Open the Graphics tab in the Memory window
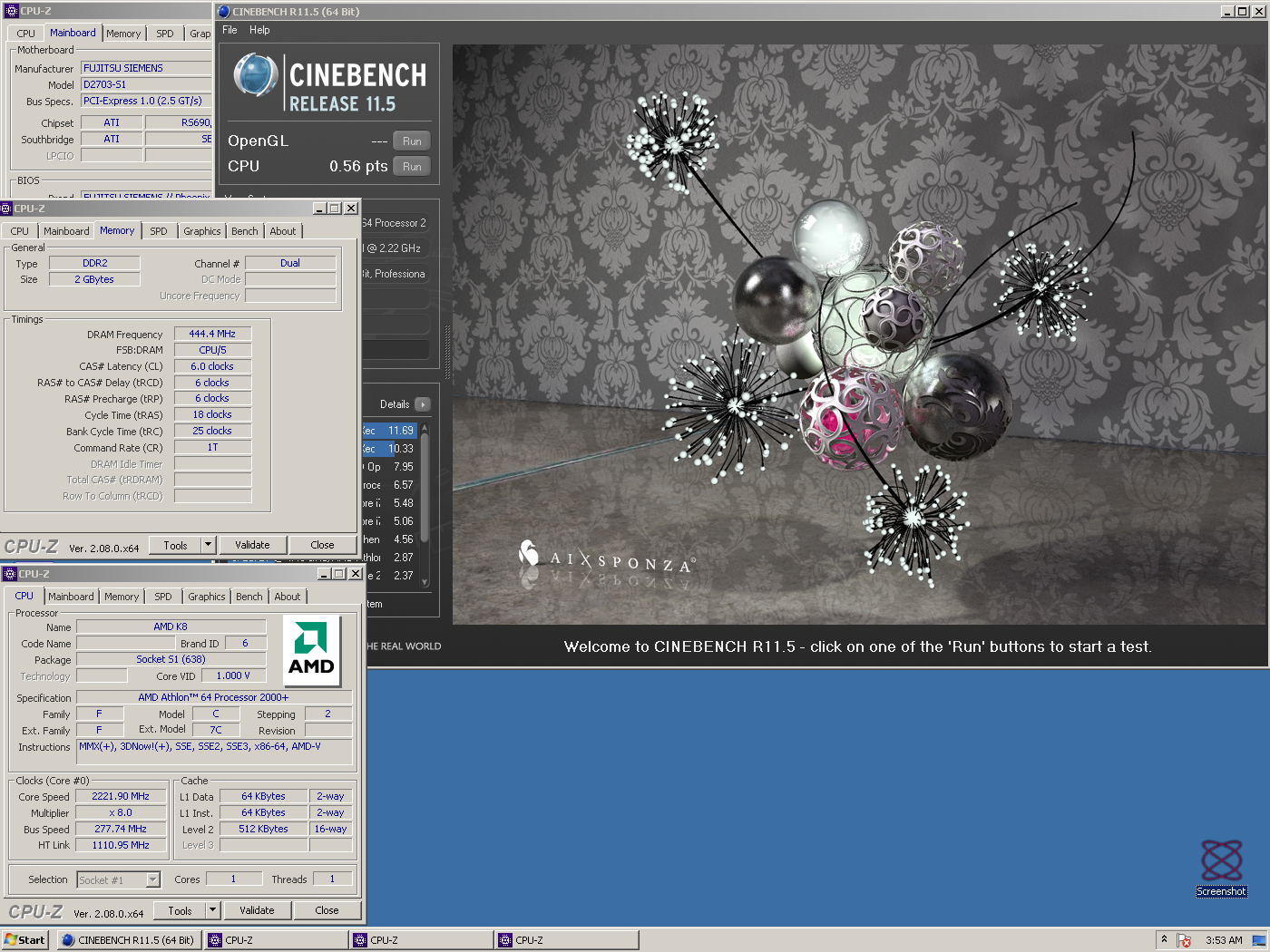1270x952 pixels. [x=201, y=231]
